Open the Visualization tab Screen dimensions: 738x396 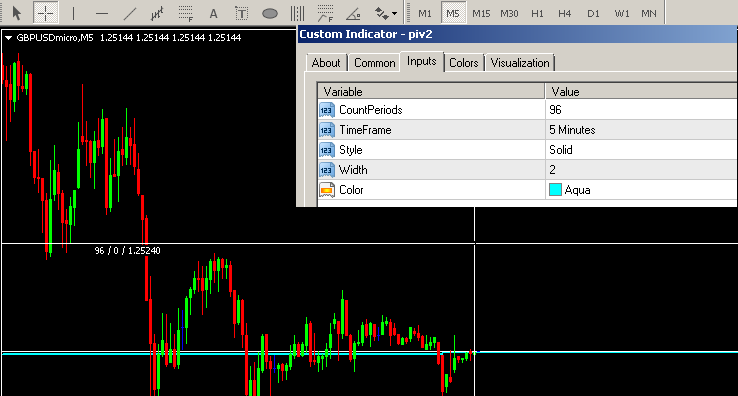pyautogui.click(x=520, y=63)
